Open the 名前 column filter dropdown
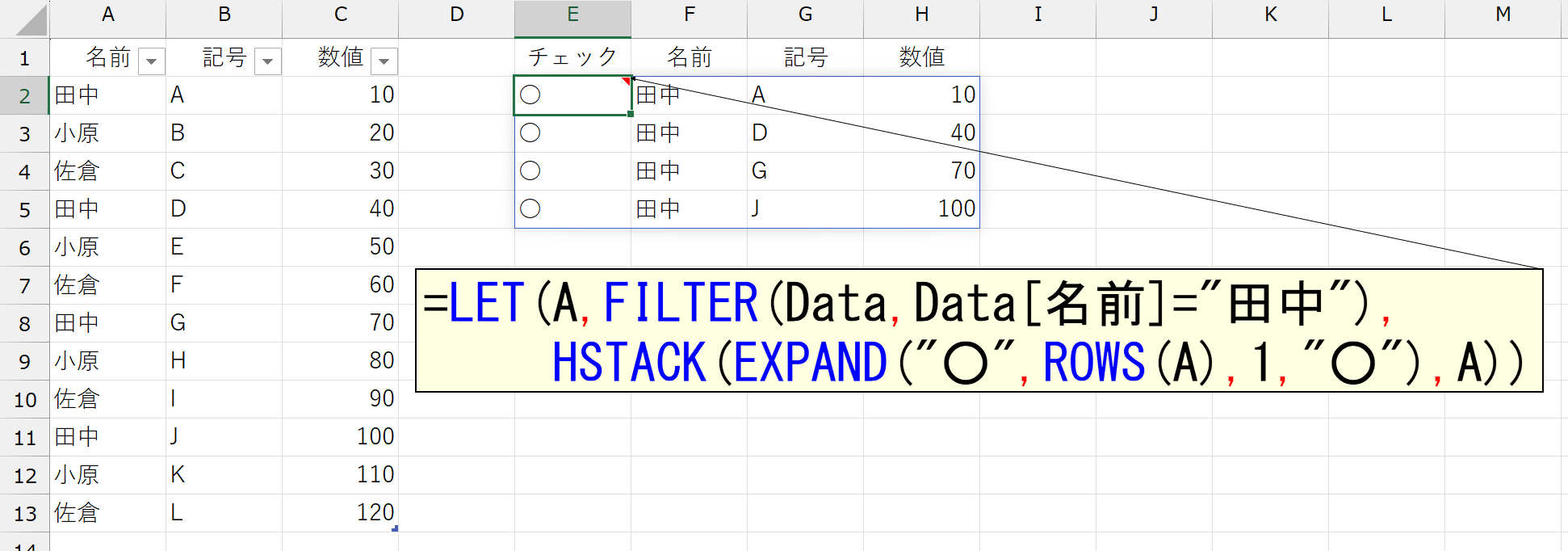 point(151,61)
